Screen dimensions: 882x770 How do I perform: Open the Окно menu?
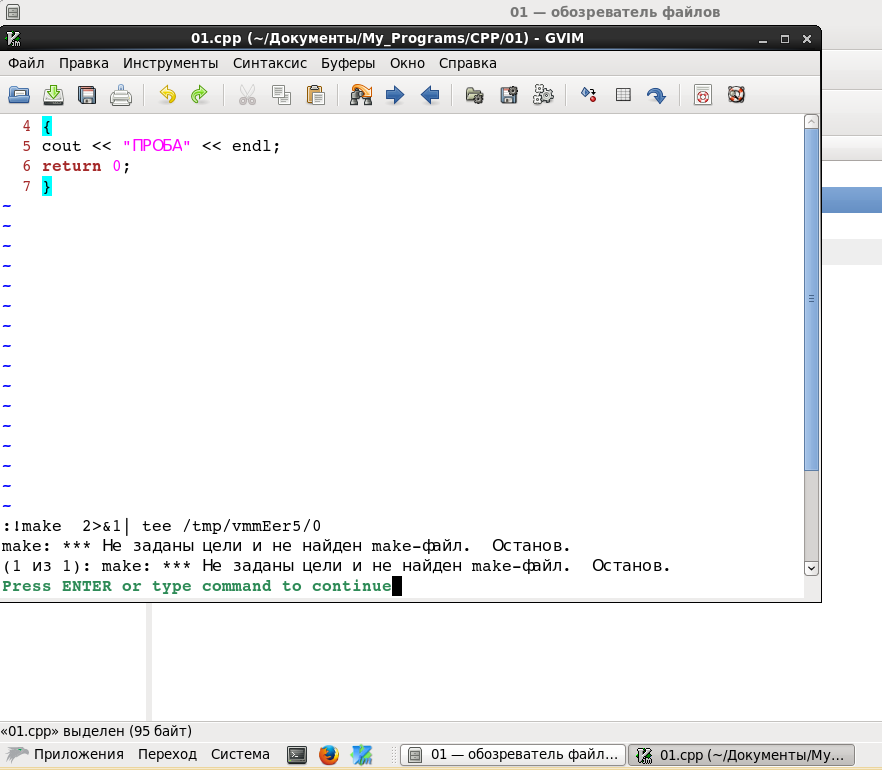pyautogui.click(x=407, y=63)
